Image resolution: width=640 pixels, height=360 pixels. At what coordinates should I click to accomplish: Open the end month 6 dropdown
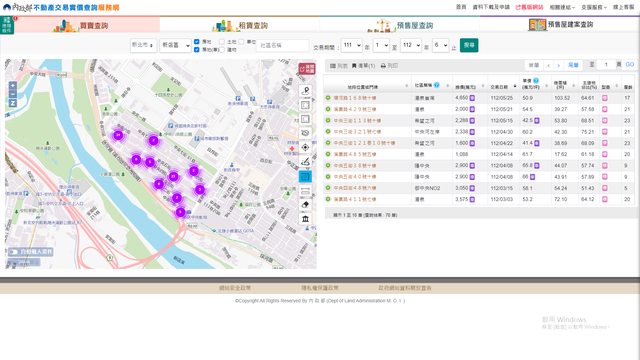coord(440,45)
